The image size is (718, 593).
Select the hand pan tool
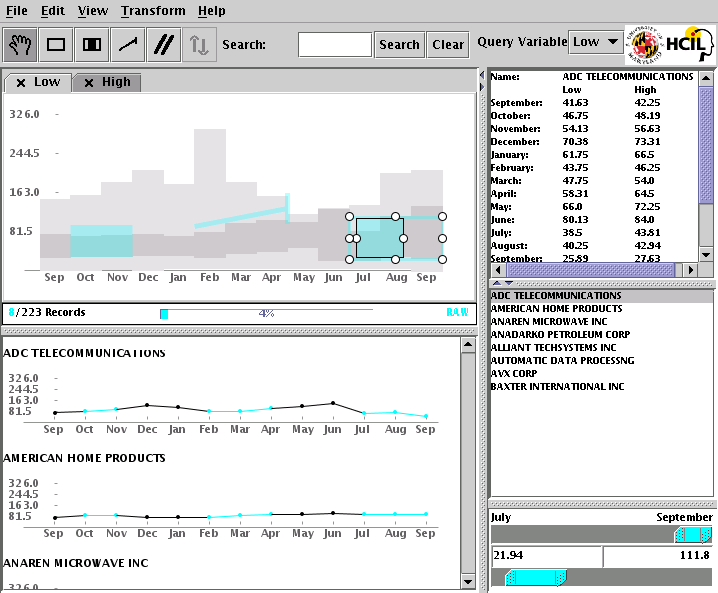coord(20,44)
